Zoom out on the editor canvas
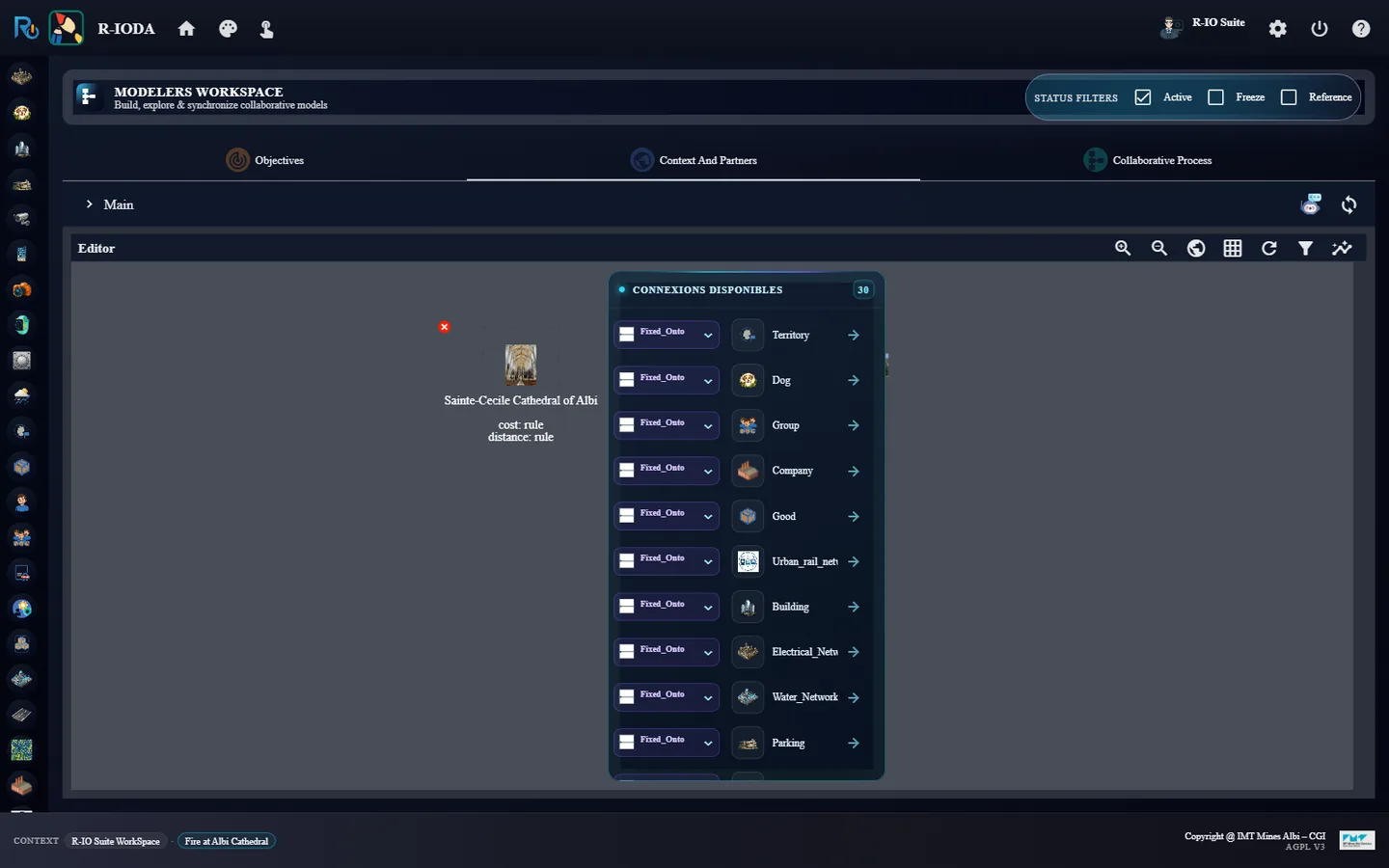Viewport: 1389px width, 868px height. pyautogui.click(x=1159, y=248)
